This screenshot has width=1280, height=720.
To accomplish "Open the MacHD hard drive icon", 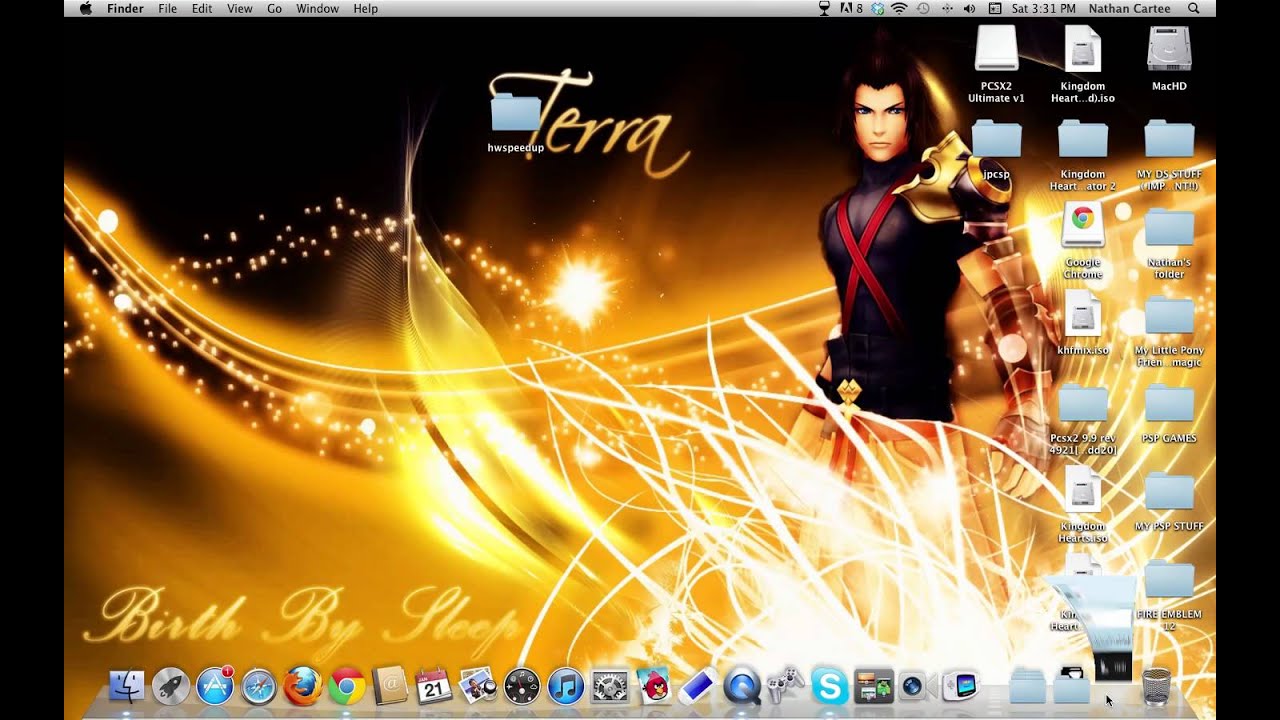I will 1169,49.
